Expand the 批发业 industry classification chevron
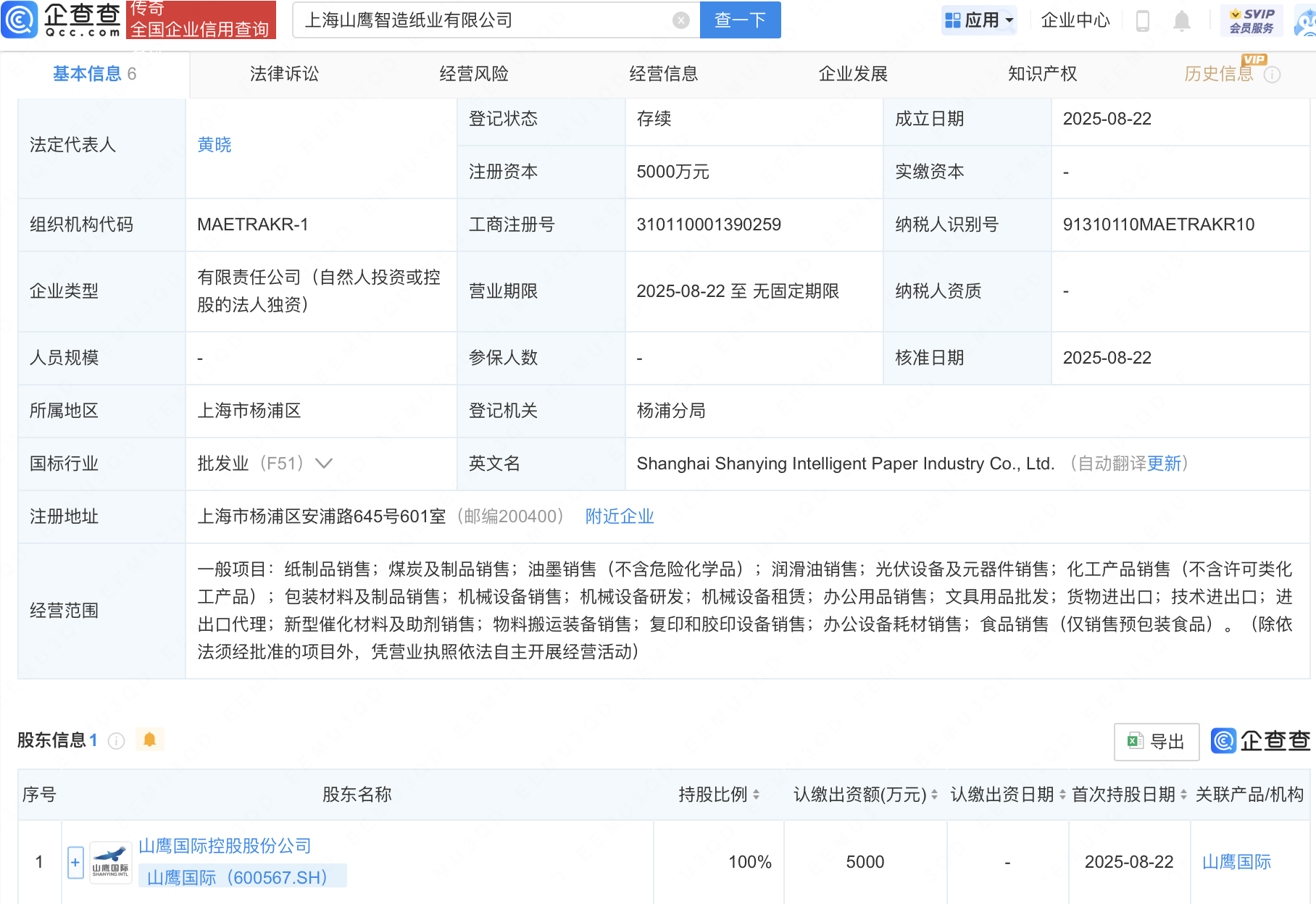Screen dimensions: 1316x904 [x=324, y=464]
